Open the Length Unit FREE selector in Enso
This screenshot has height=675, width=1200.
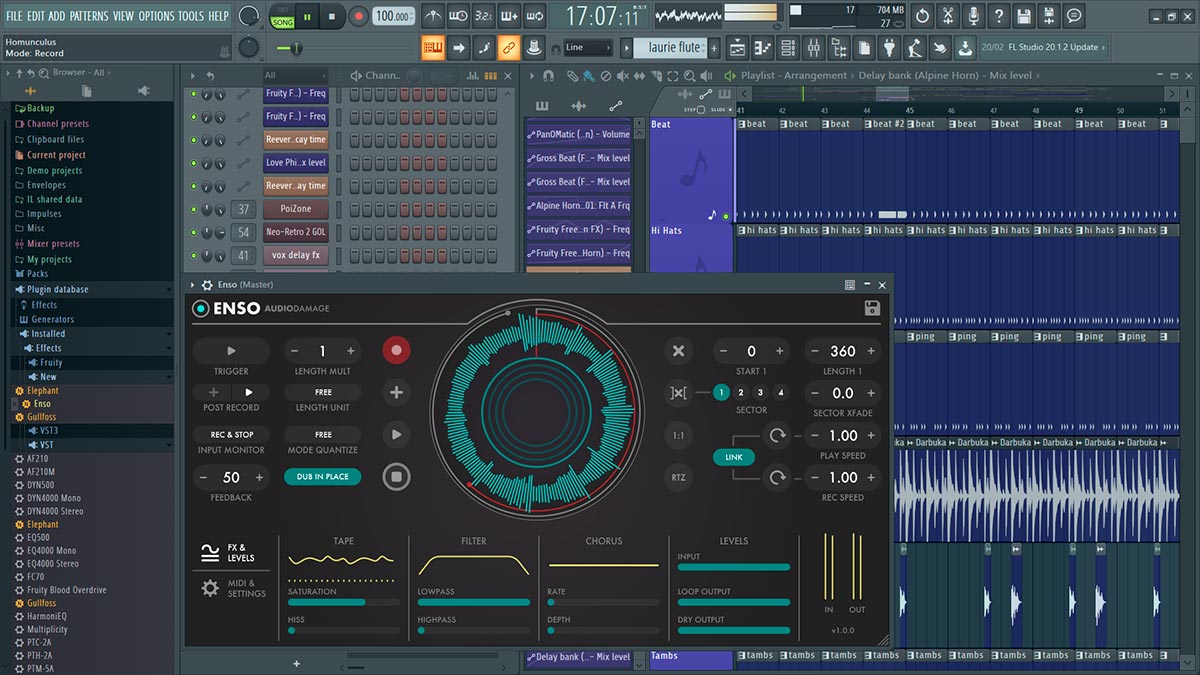click(323, 392)
